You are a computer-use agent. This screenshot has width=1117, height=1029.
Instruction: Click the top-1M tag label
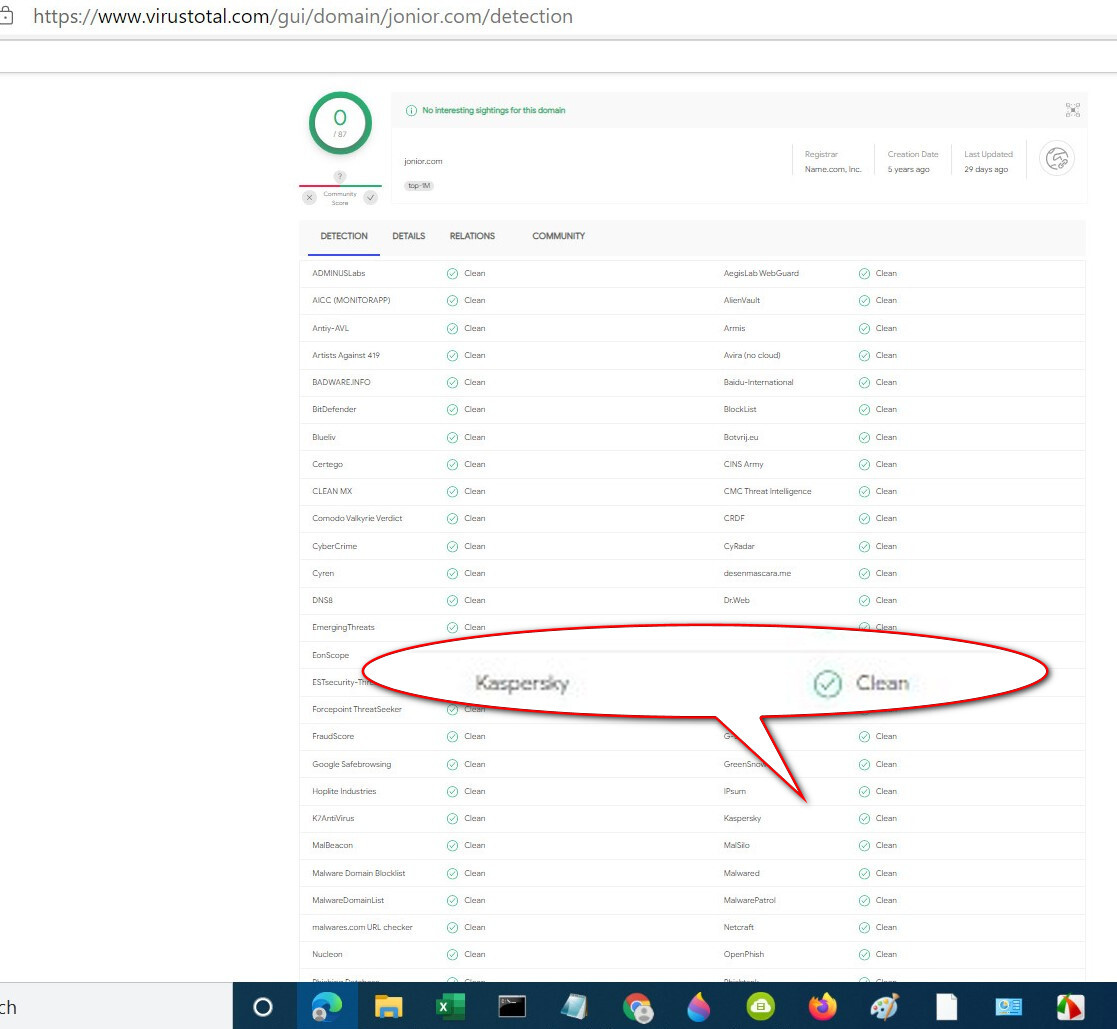419,186
